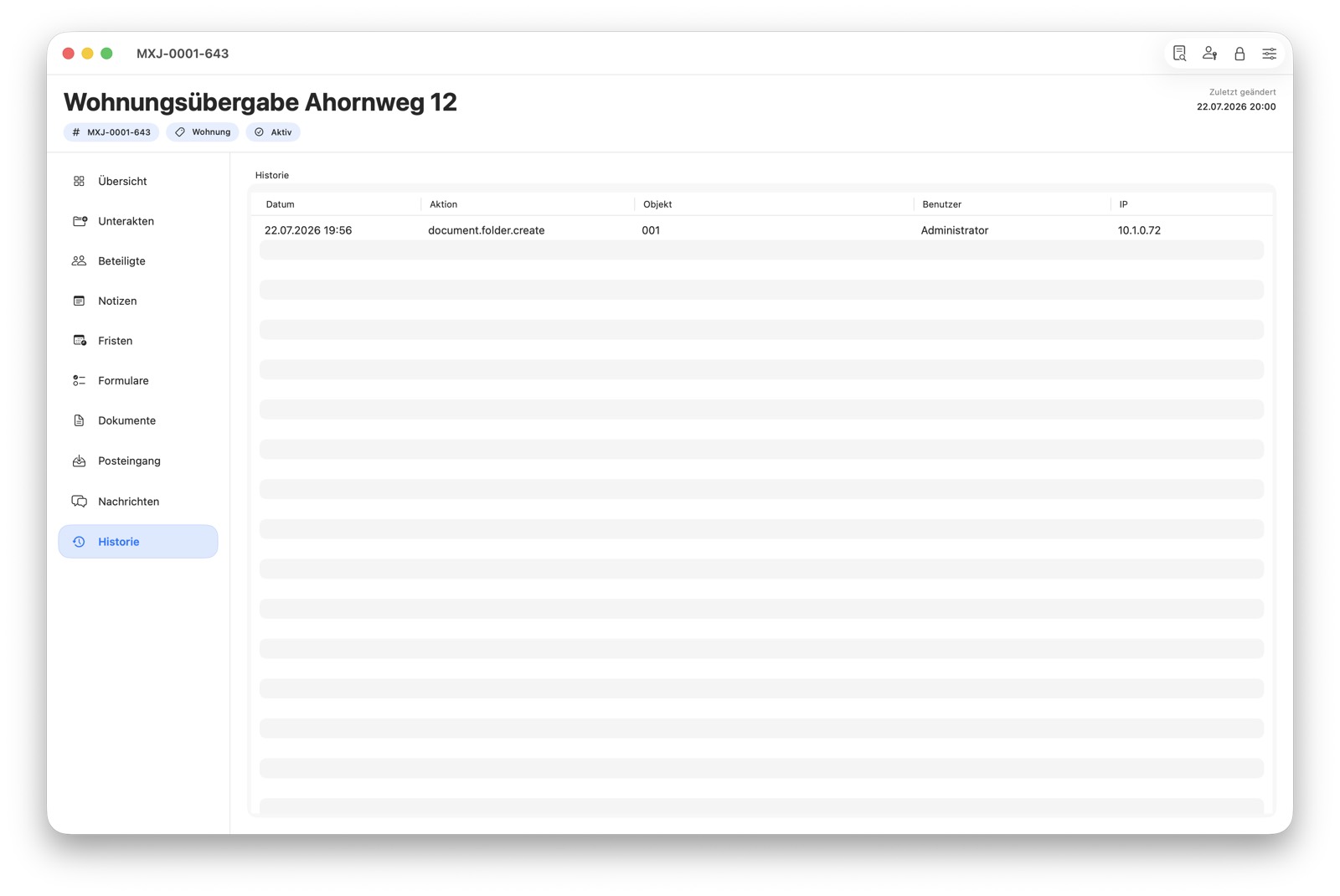Open the settings sliders icon
Viewport: 1340px width, 896px height.
(1270, 54)
